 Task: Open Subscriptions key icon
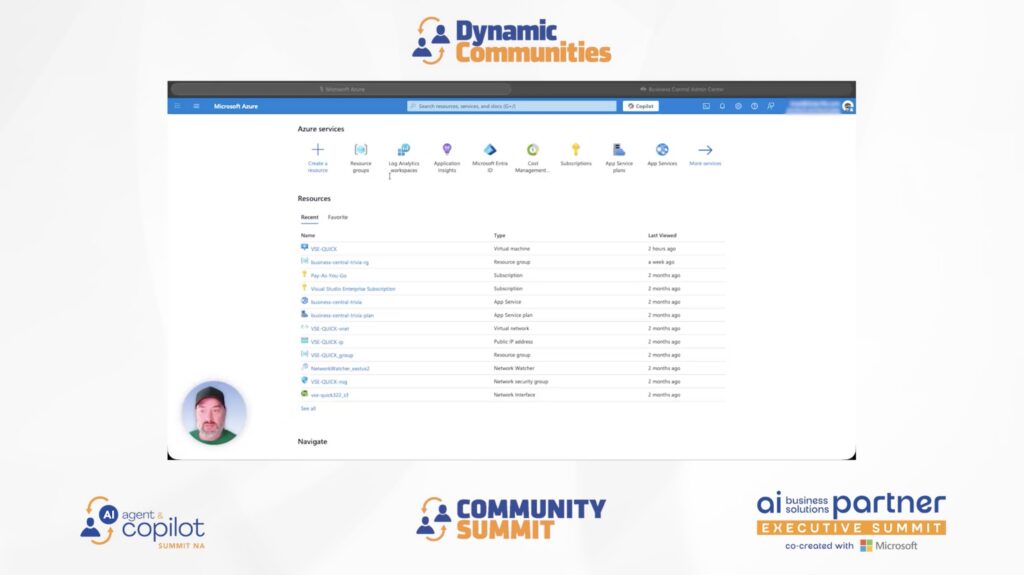(576, 150)
